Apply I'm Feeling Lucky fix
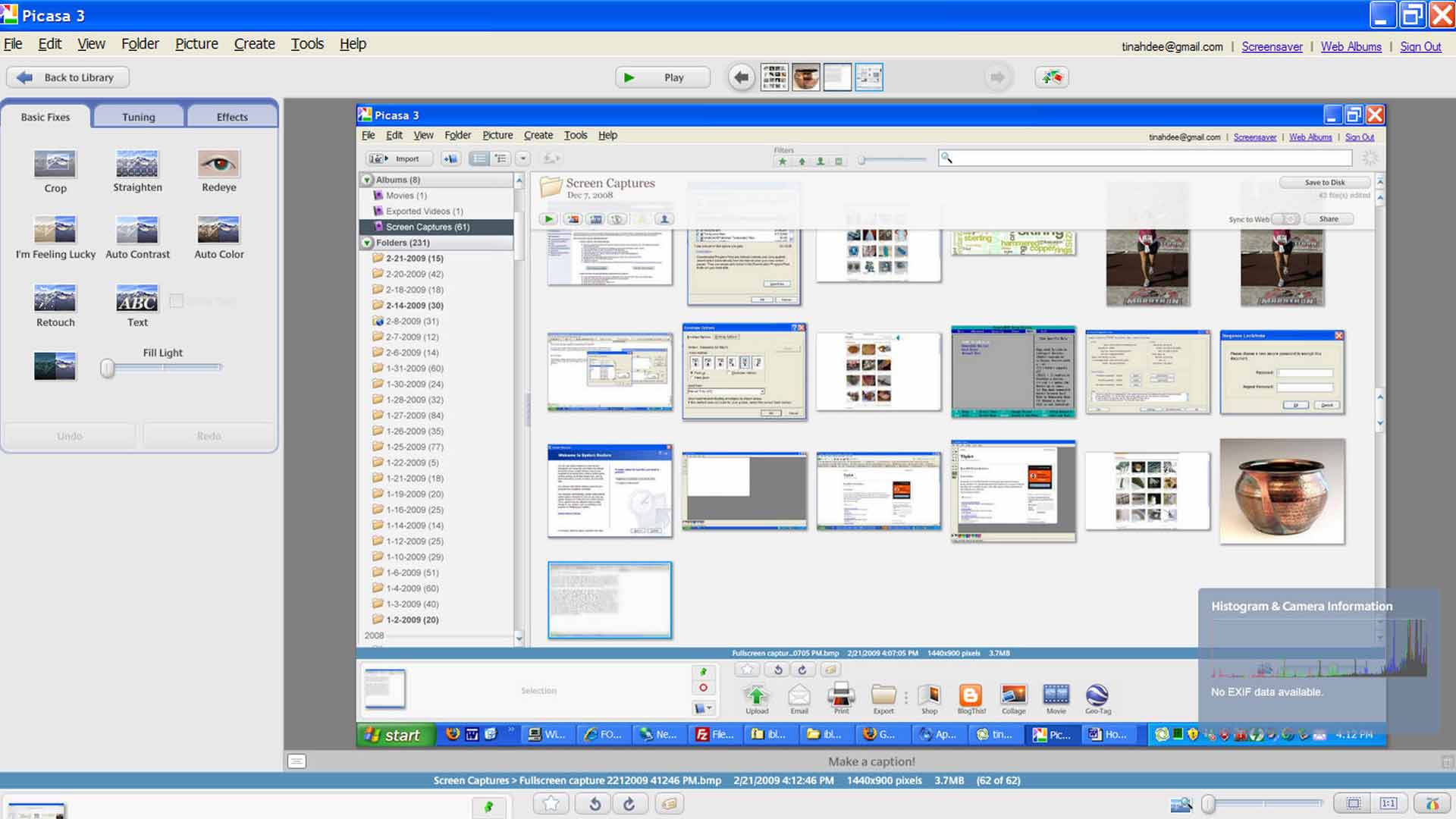 click(x=55, y=238)
